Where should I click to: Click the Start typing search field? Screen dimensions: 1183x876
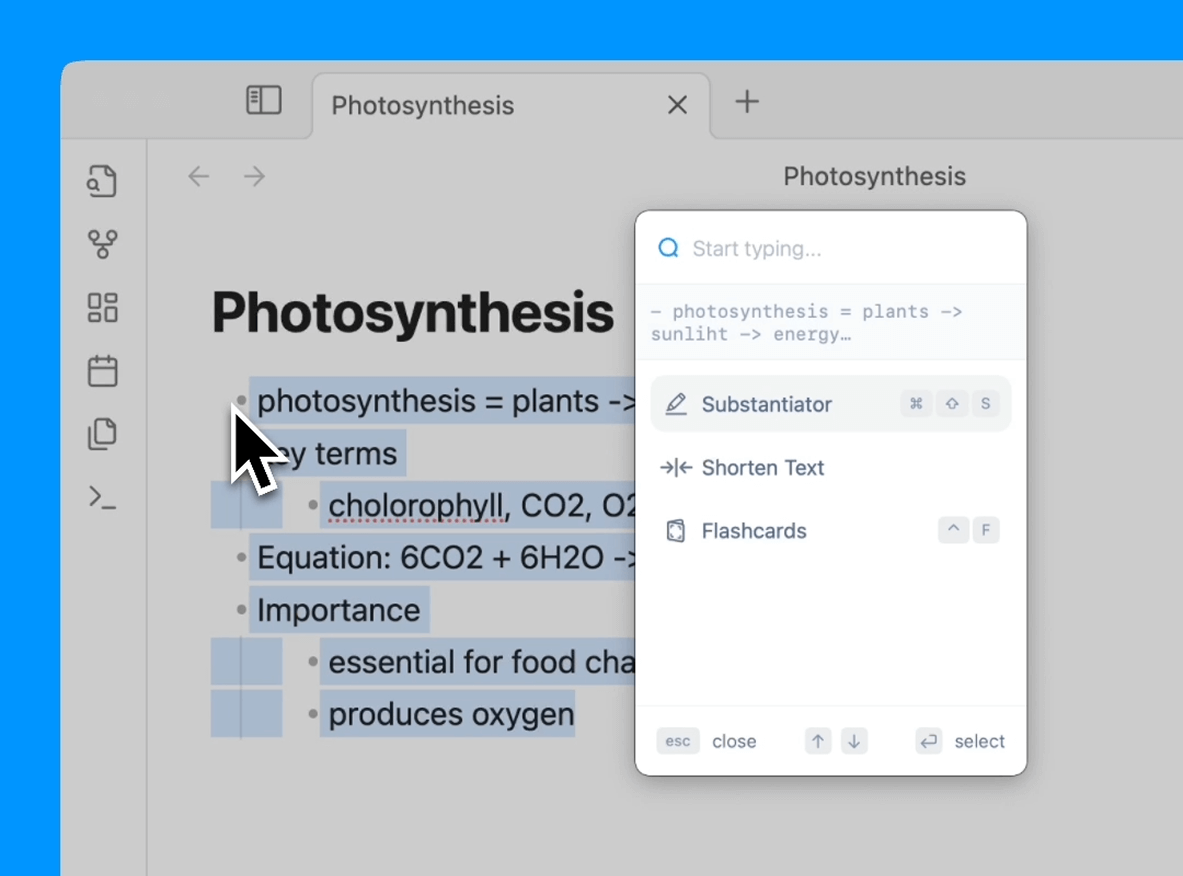850,248
